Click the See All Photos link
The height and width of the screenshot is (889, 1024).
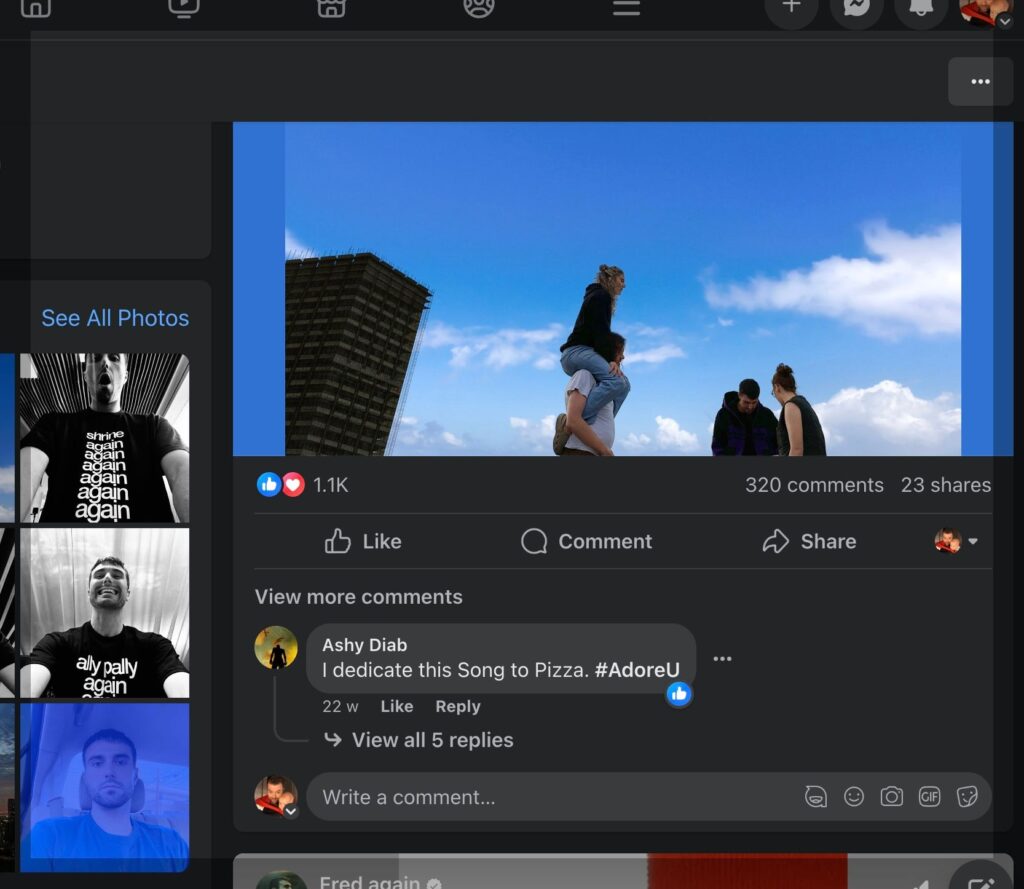tap(115, 318)
